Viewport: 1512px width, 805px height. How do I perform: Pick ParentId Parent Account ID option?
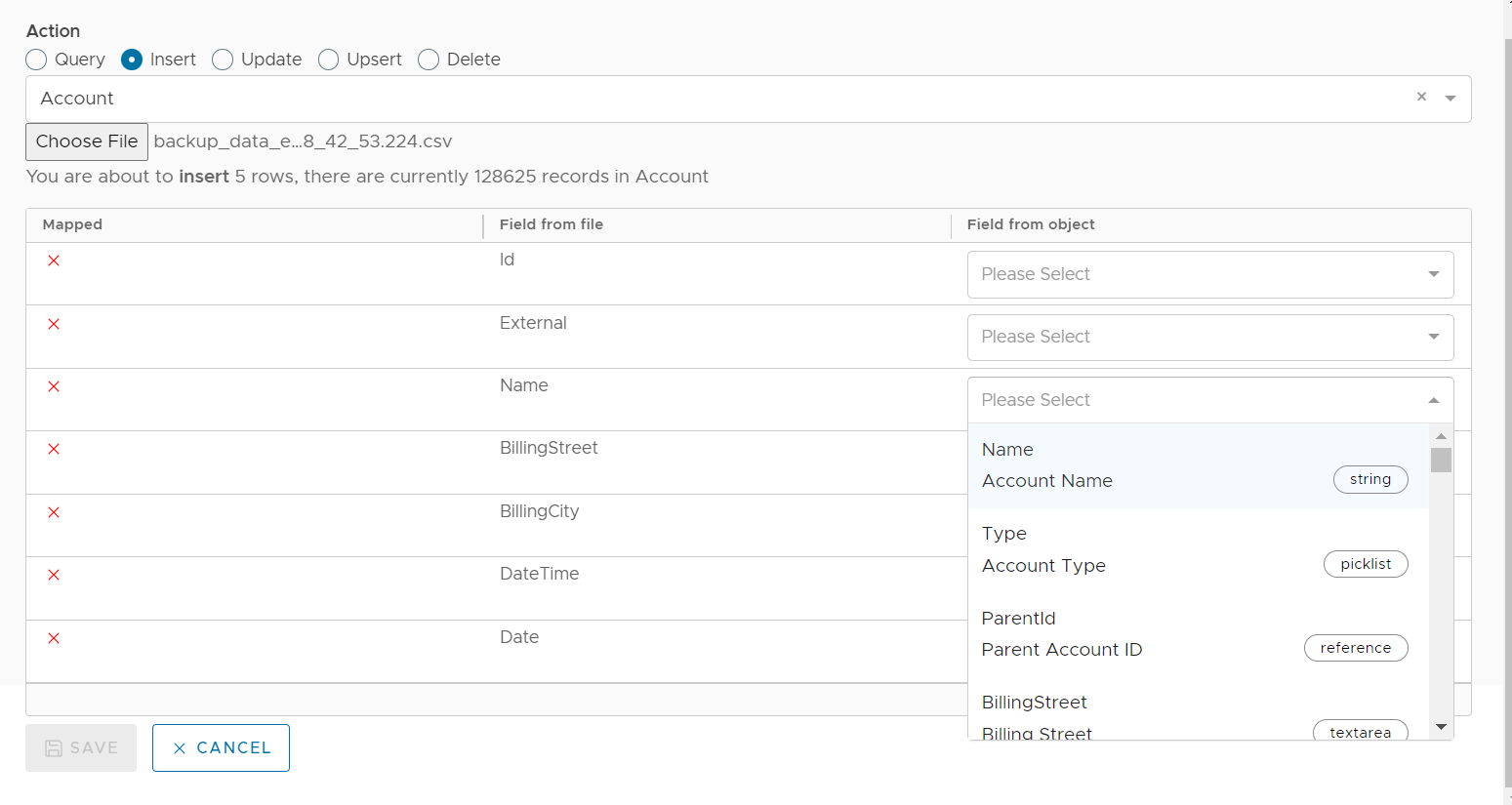(1197, 634)
